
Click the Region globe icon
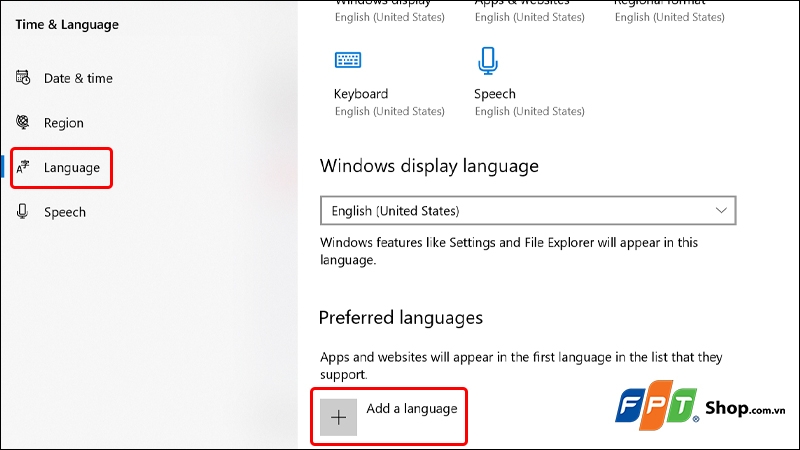click(x=23, y=123)
